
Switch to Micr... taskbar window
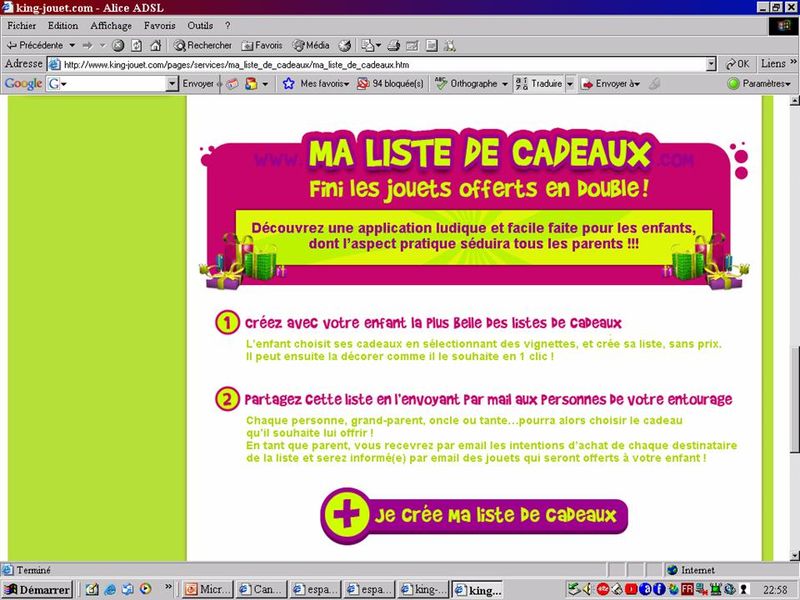click(x=208, y=590)
